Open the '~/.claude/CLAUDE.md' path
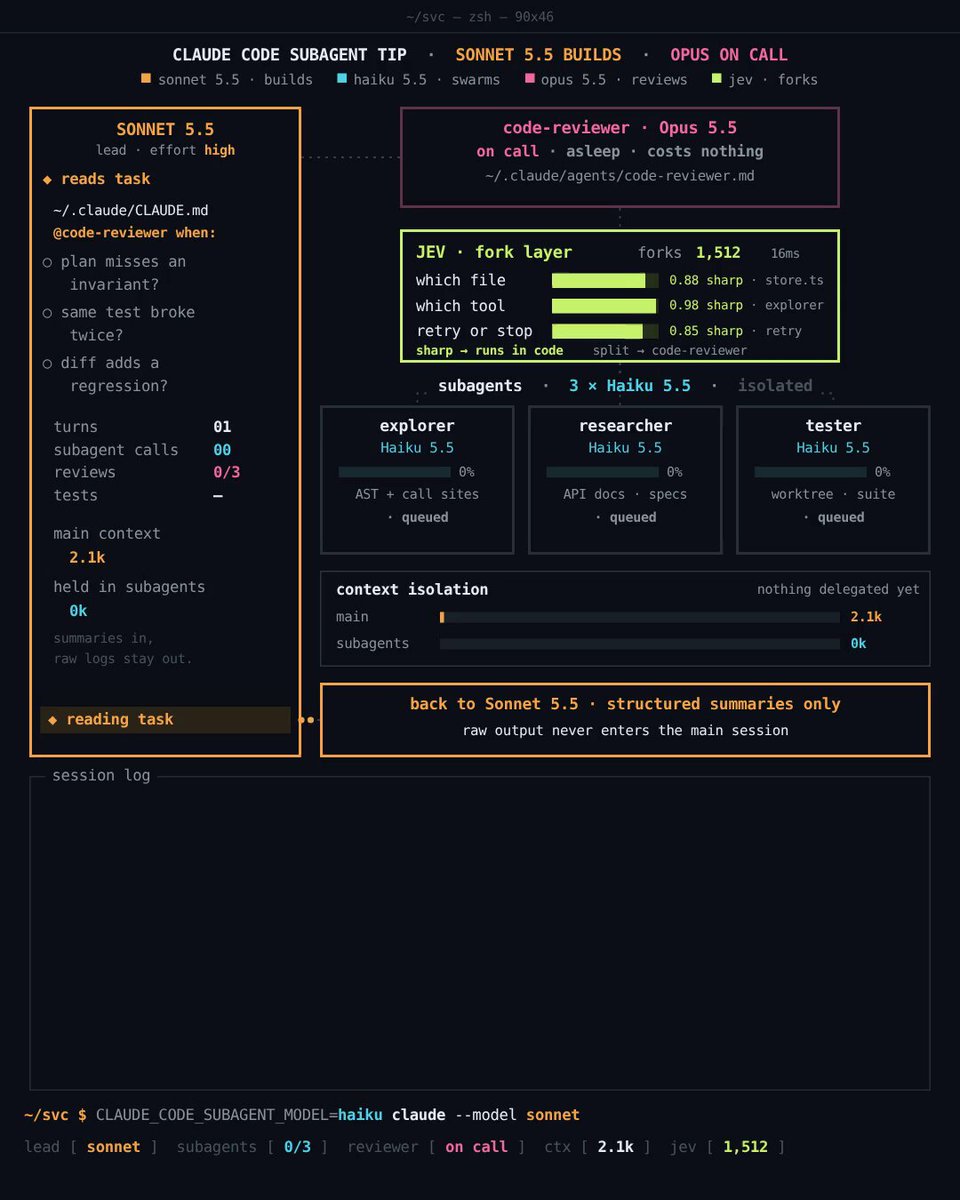The image size is (960, 1200). point(131,211)
